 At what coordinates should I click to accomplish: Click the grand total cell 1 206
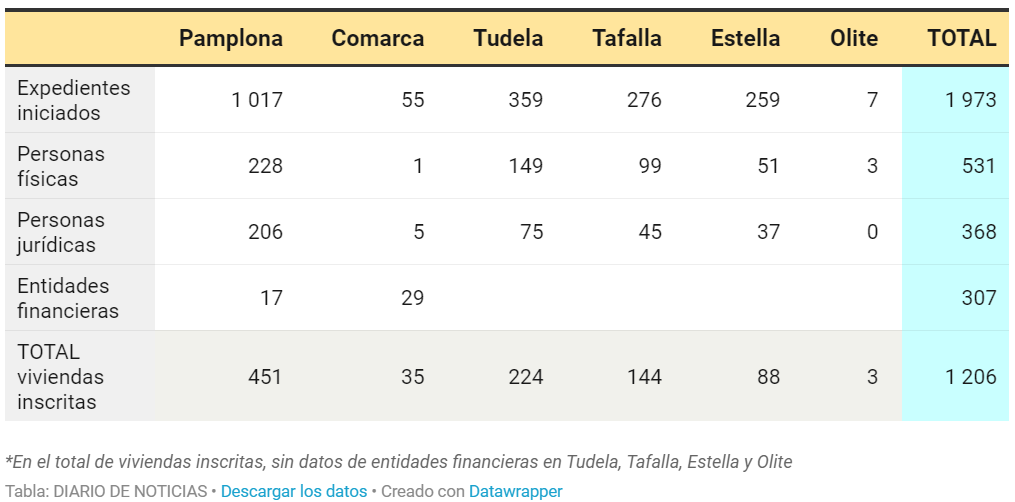[x=971, y=377]
